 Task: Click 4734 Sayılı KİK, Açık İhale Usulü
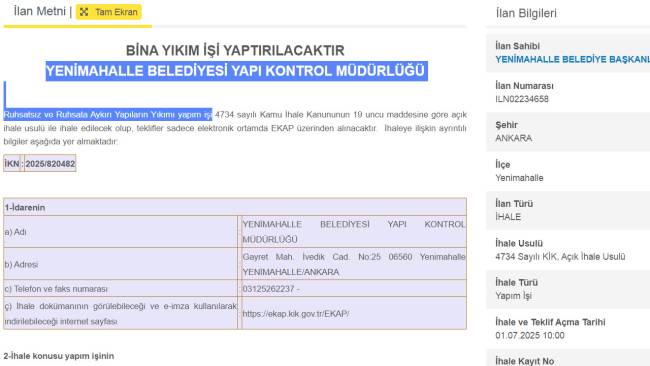click(560, 257)
